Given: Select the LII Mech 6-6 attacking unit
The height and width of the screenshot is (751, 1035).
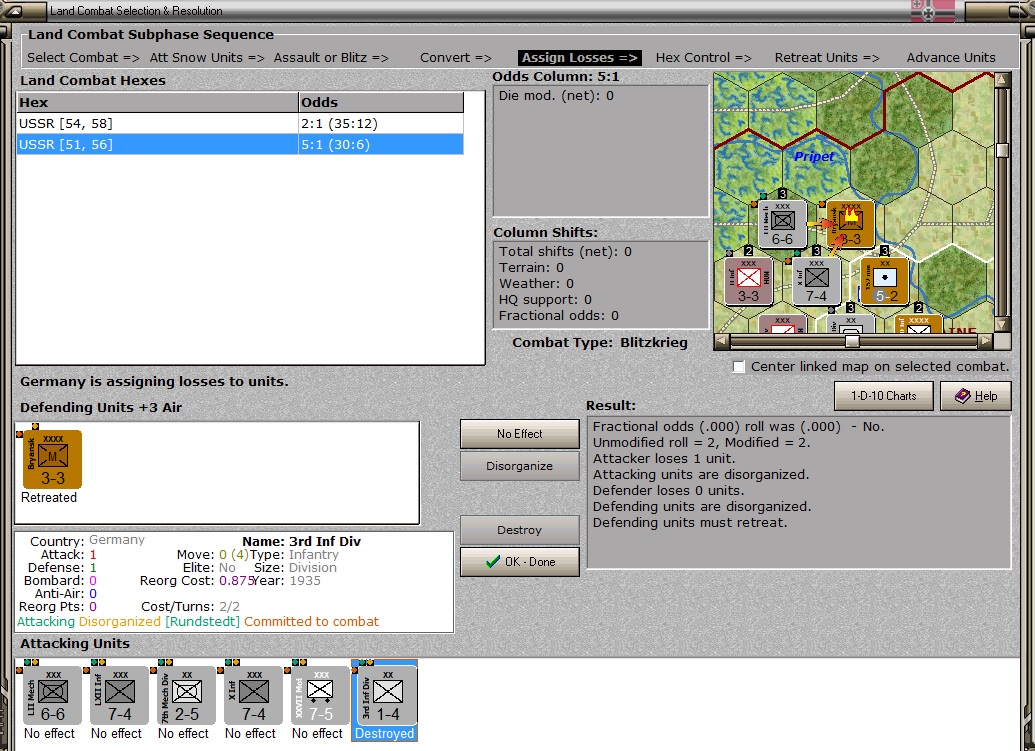Looking at the screenshot, I should 53,696.
